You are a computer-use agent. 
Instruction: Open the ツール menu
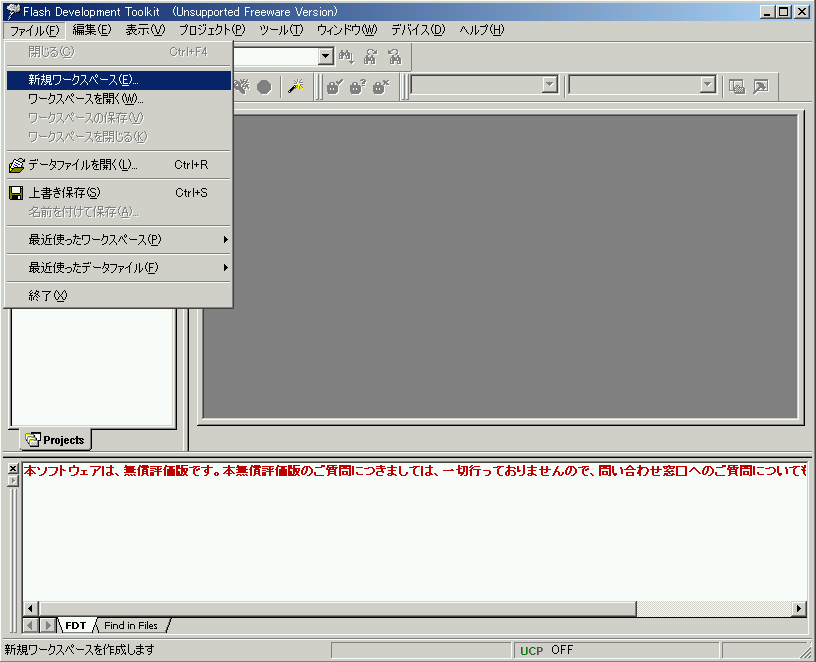pos(281,30)
